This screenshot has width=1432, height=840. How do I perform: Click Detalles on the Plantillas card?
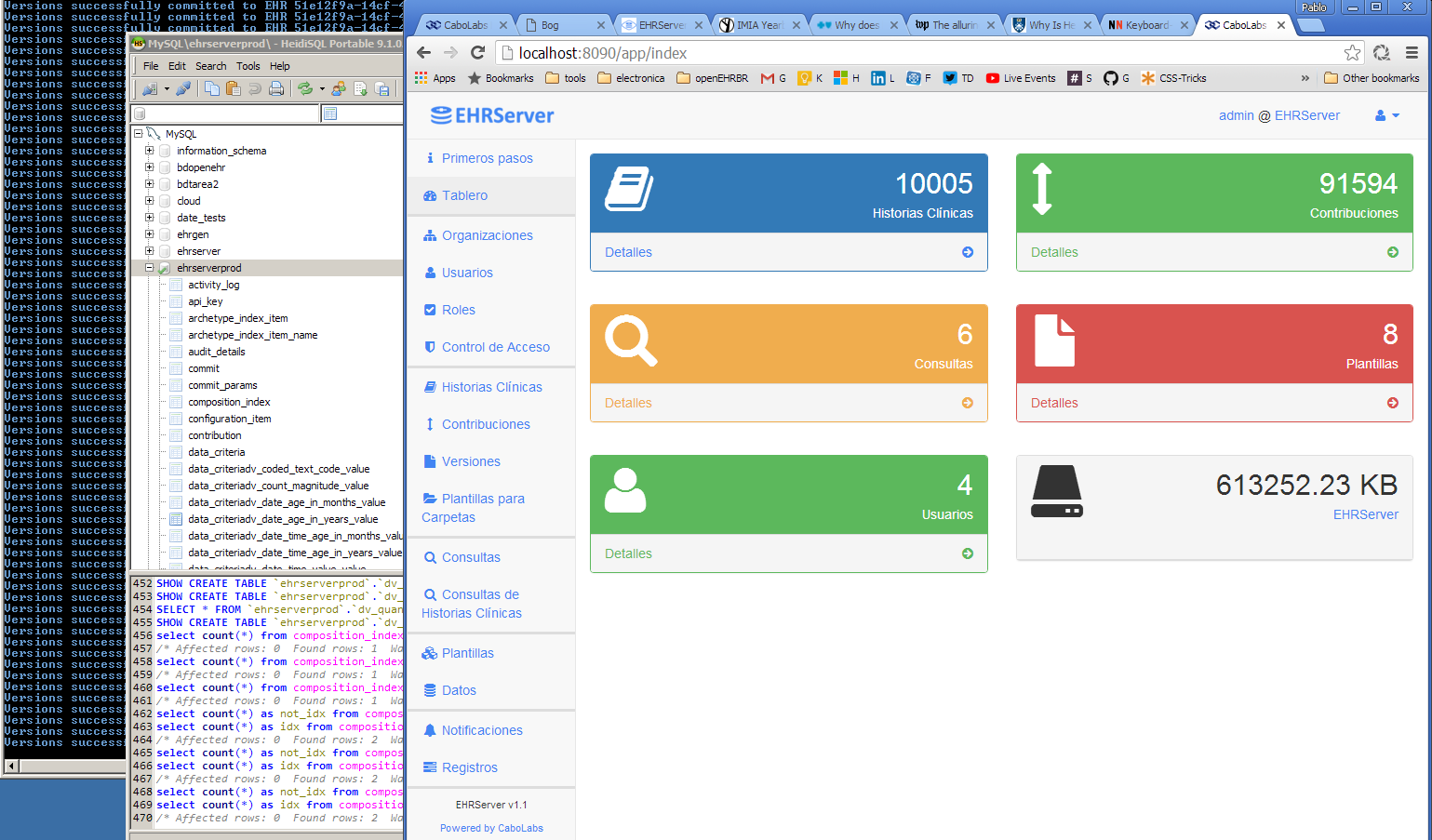pyautogui.click(x=1054, y=403)
